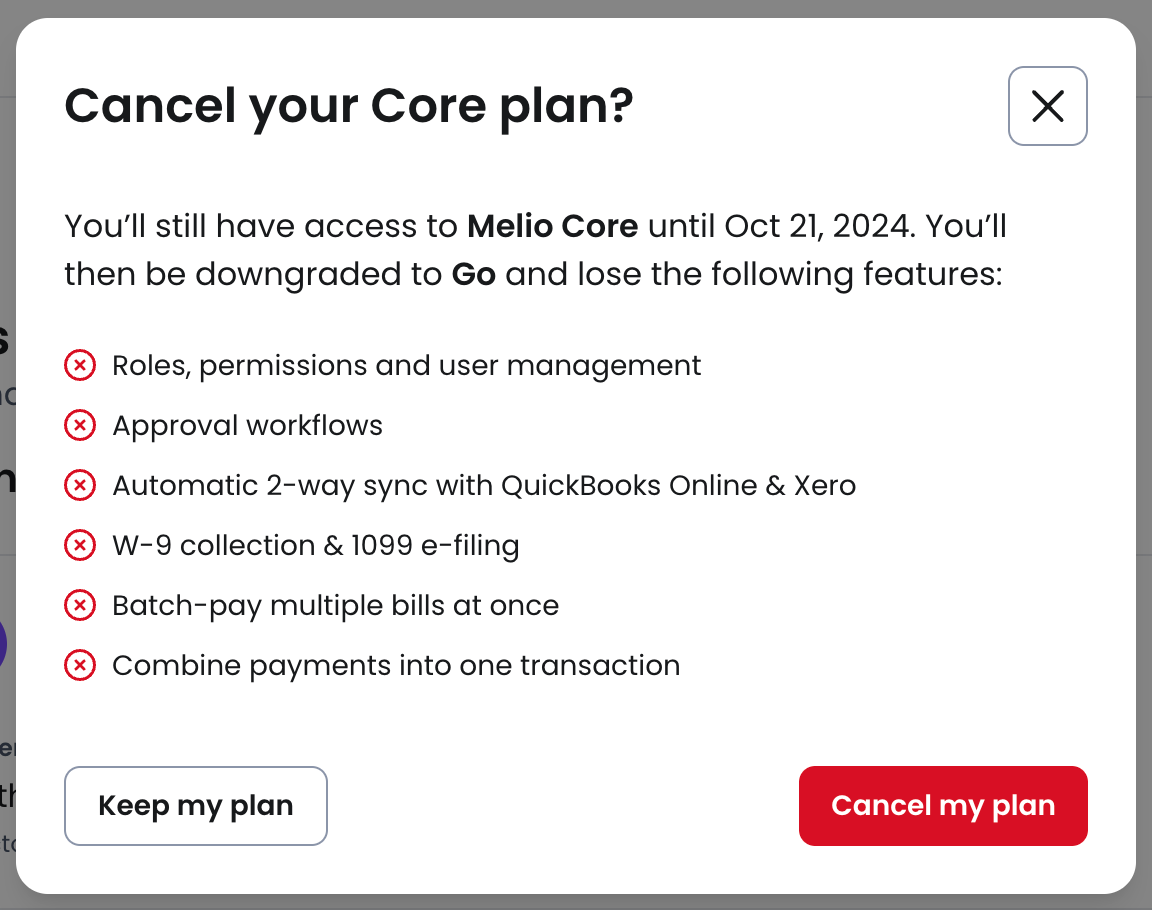
Task: Select 'Roles, permissions and user management' text
Action: (x=406, y=366)
